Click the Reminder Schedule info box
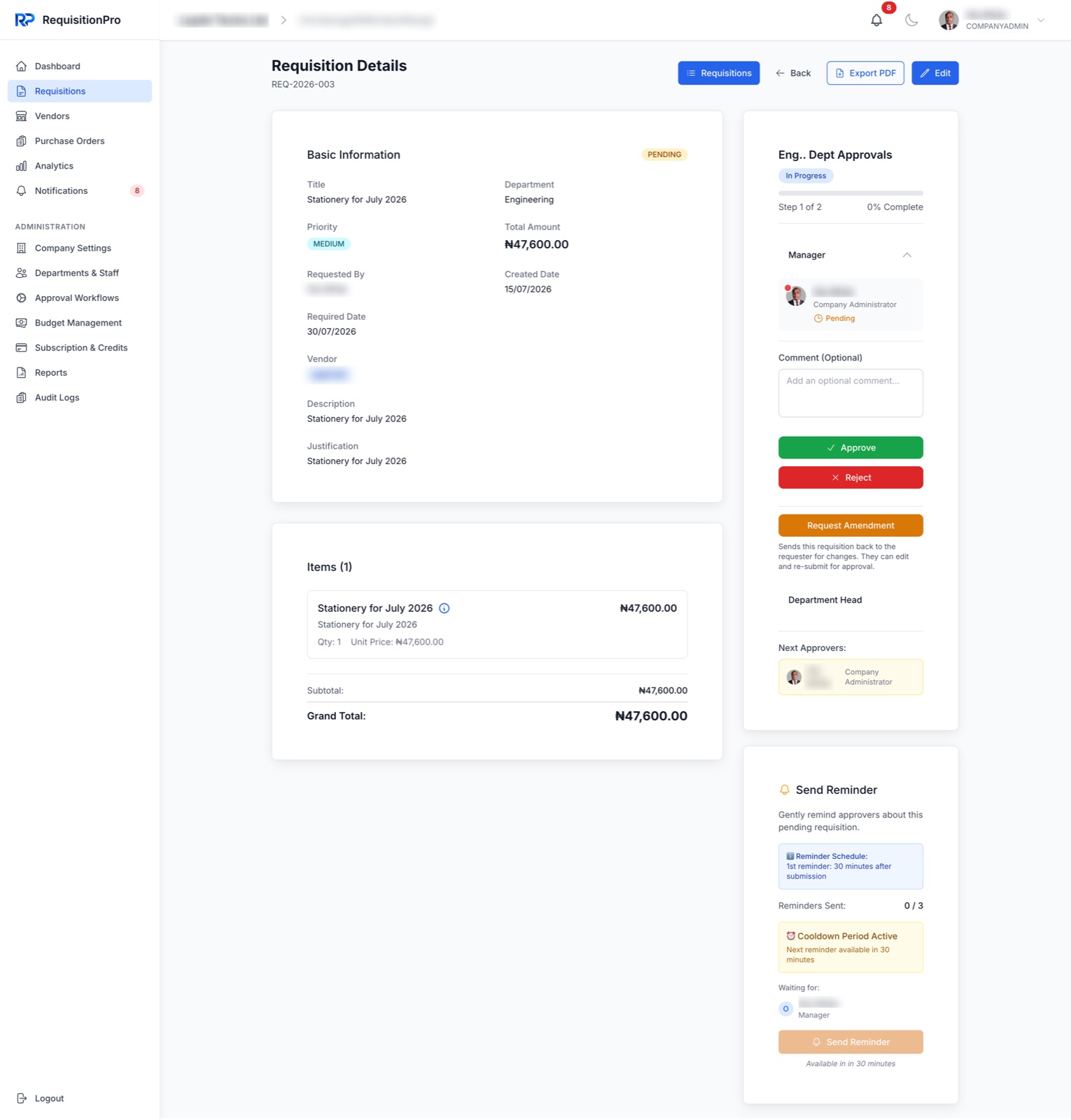Image resolution: width=1071 pixels, height=1120 pixels. tap(850, 867)
